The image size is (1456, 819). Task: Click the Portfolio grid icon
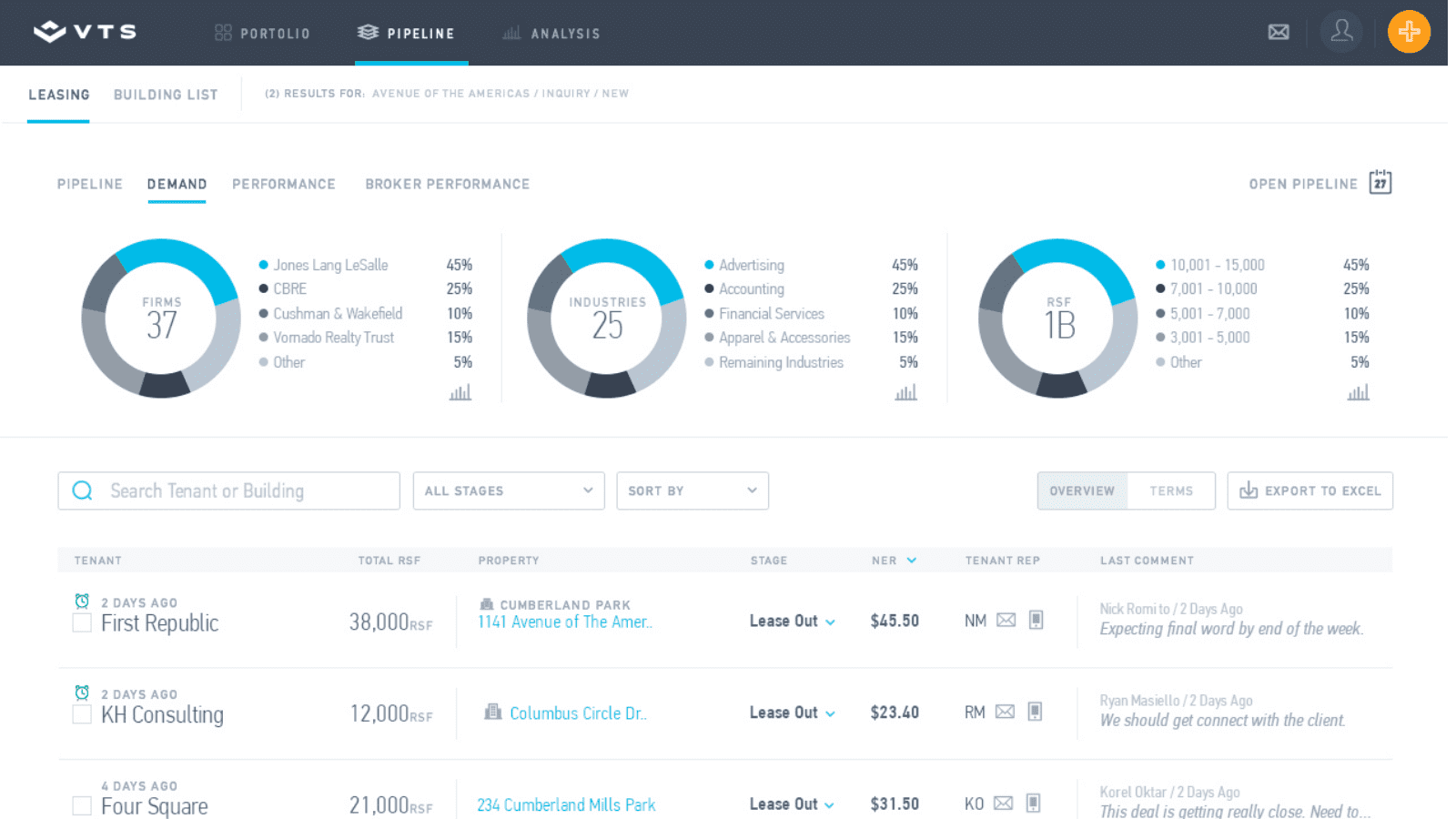(x=223, y=33)
